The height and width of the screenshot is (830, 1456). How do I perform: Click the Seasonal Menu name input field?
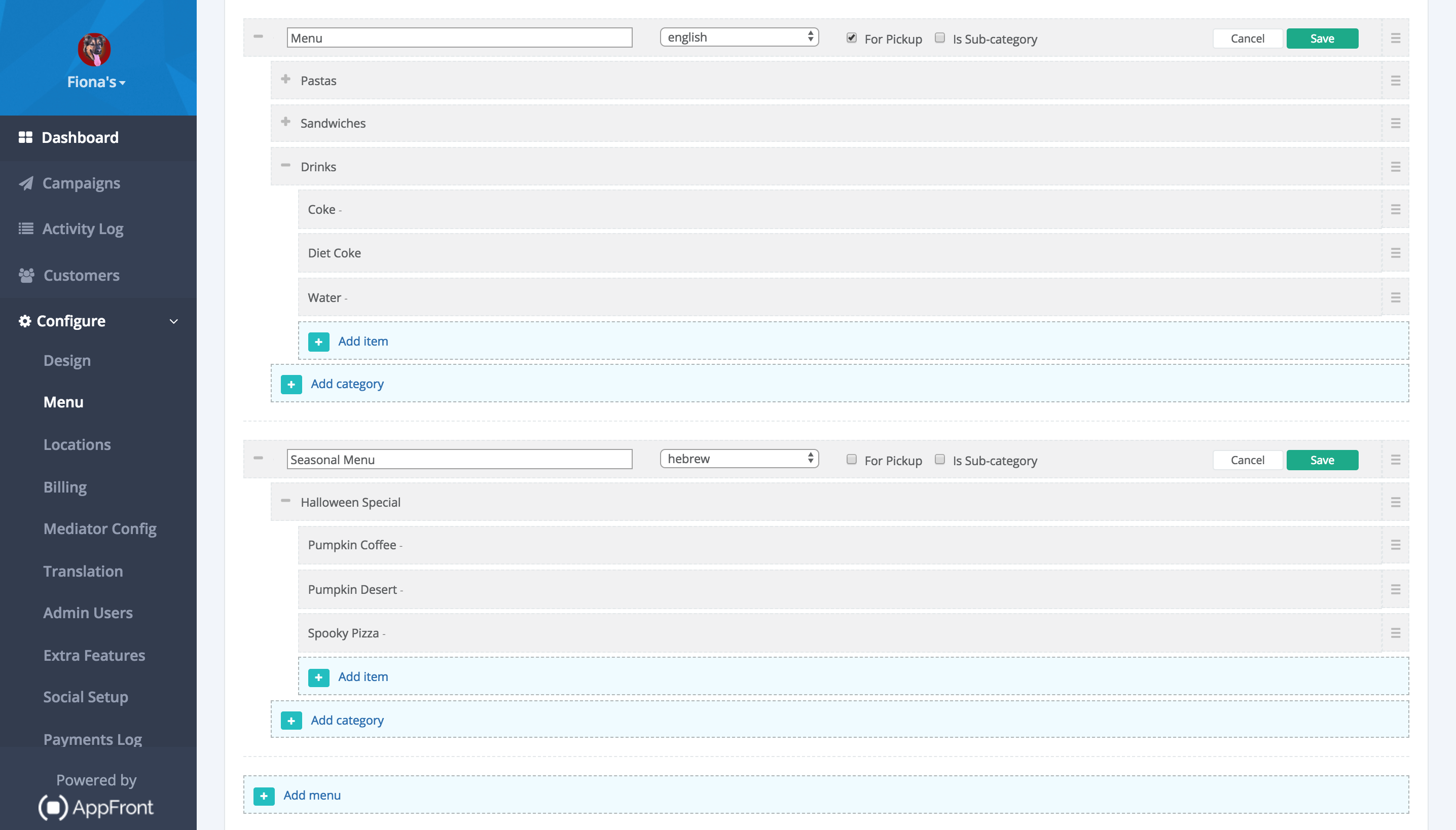click(459, 460)
